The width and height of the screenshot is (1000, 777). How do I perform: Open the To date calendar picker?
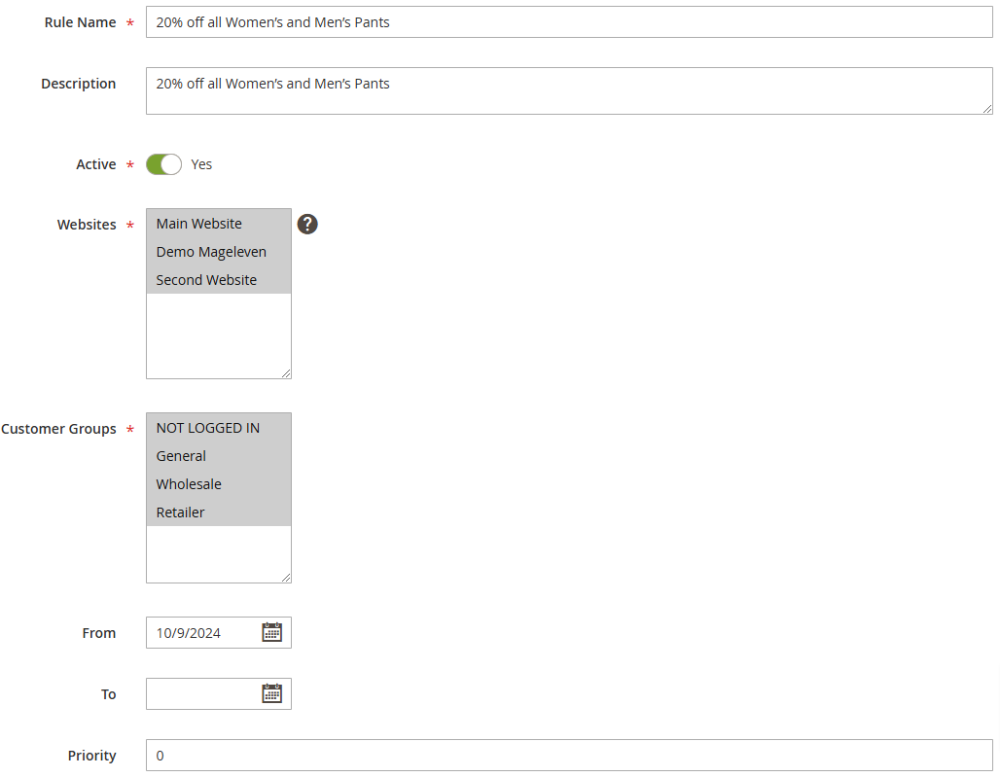[272, 694]
